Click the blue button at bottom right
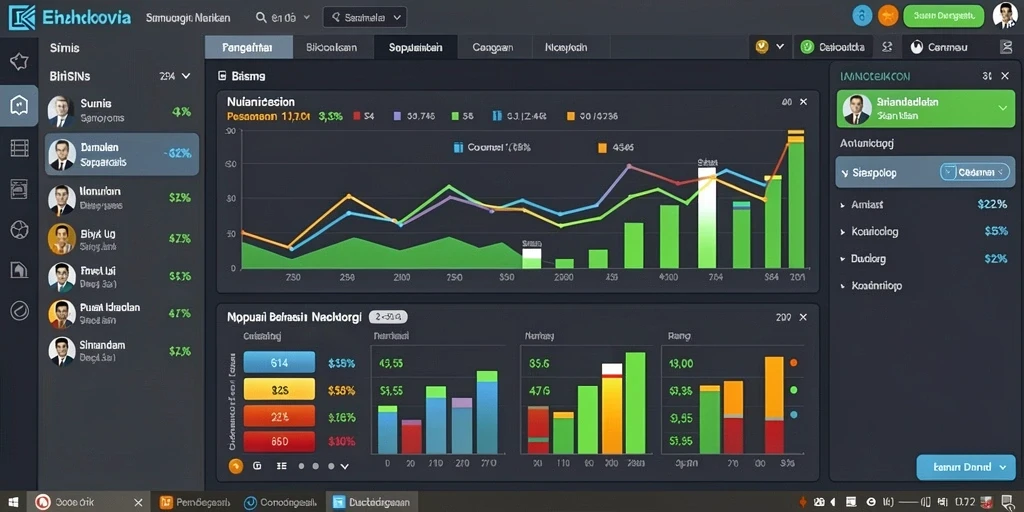 click(966, 467)
